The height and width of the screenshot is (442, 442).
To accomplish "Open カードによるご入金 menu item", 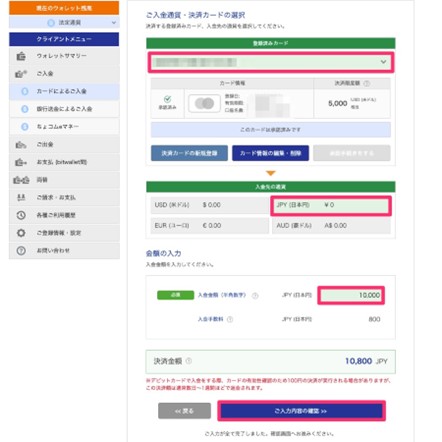I will click(x=64, y=91).
